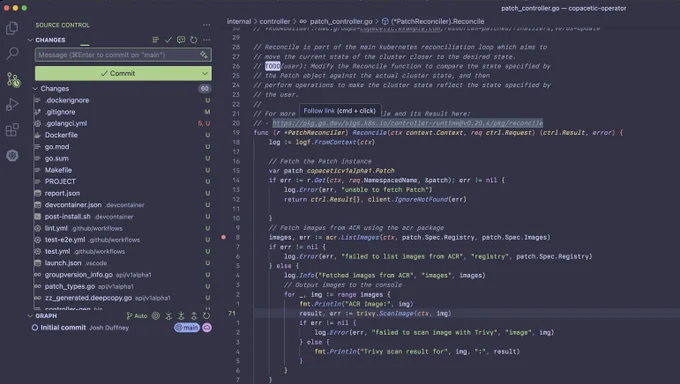Select go.sum in changes list

pyautogui.click(x=122, y=158)
